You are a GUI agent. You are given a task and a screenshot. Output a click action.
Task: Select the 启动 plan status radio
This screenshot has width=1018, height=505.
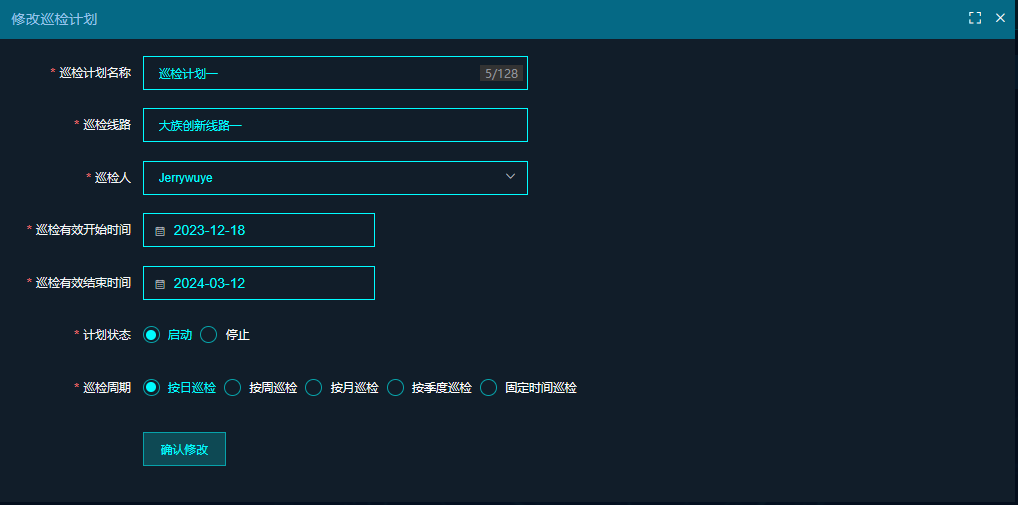coord(151,335)
